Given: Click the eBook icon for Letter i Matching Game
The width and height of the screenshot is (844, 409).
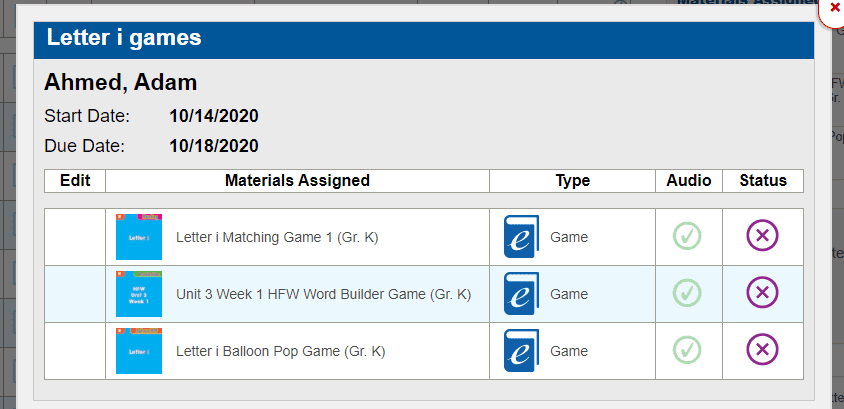Looking at the screenshot, I should coord(521,237).
